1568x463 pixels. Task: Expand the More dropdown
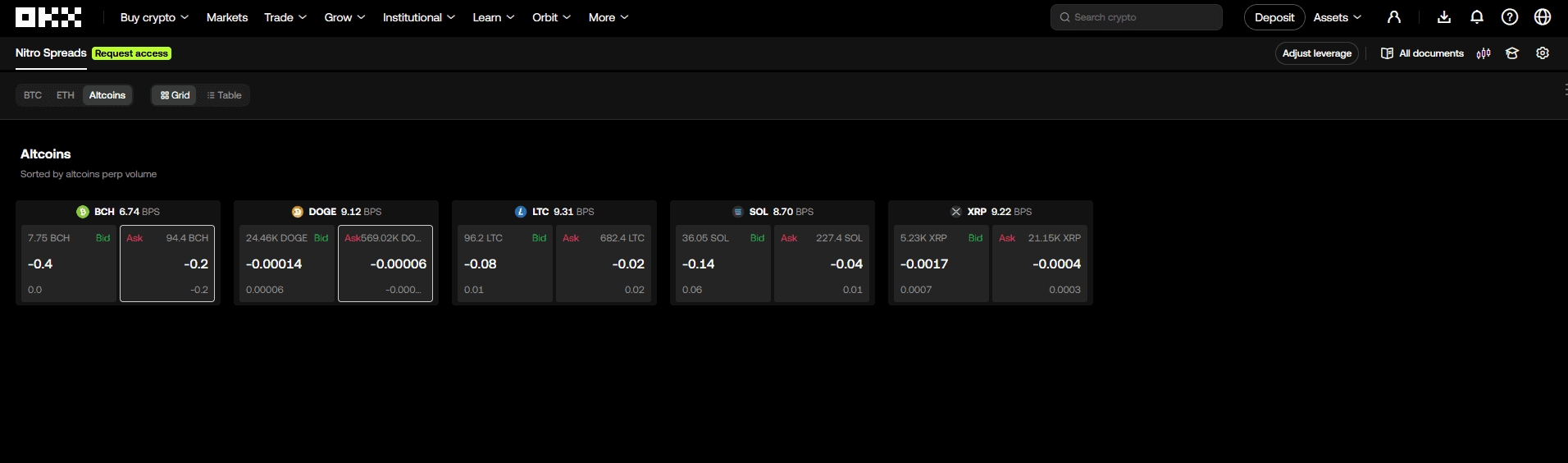[x=609, y=17]
